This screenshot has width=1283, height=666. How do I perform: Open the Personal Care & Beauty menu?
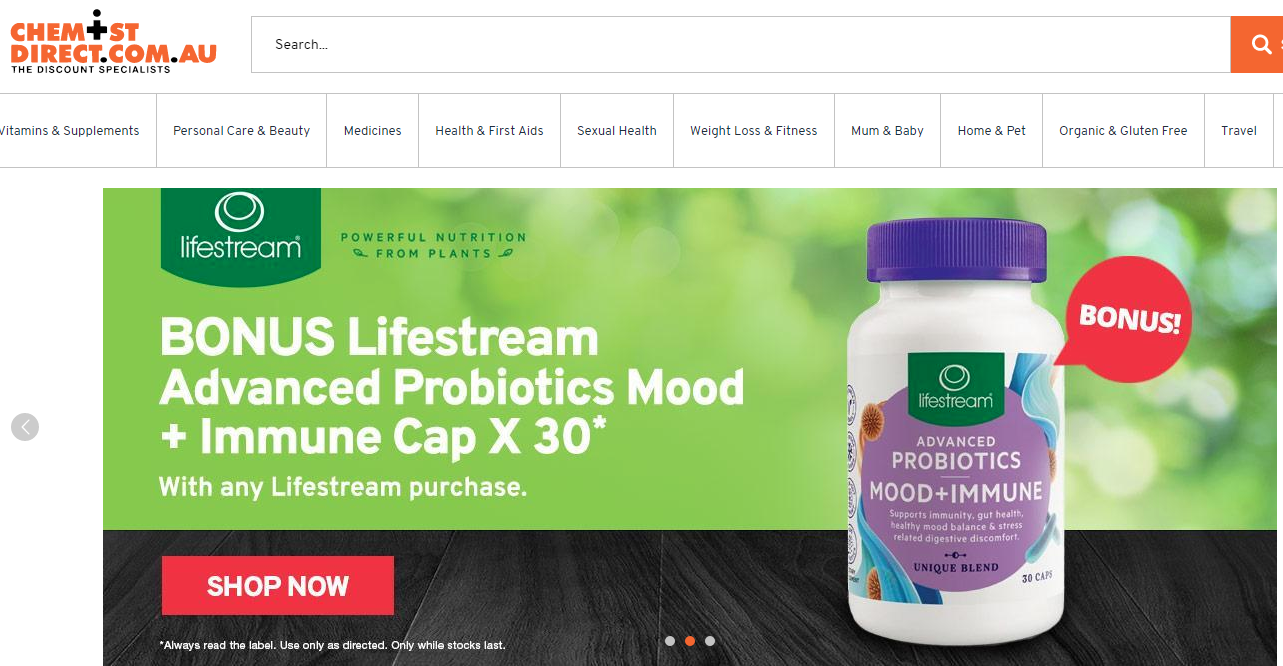(242, 131)
